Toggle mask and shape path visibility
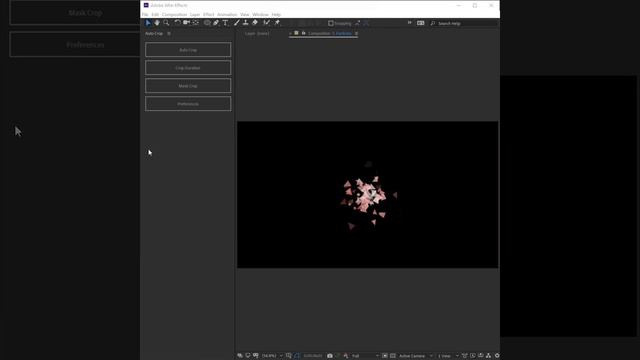This screenshot has width=640, height=360. click(x=297, y=356)
